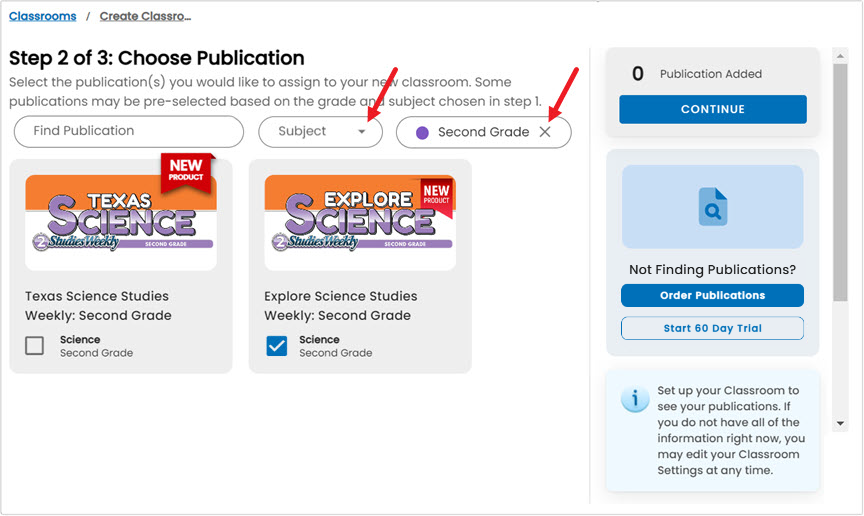Screen dimensions: 864x516
Task: Click the document search icon
Action: [x=713, y=207]
